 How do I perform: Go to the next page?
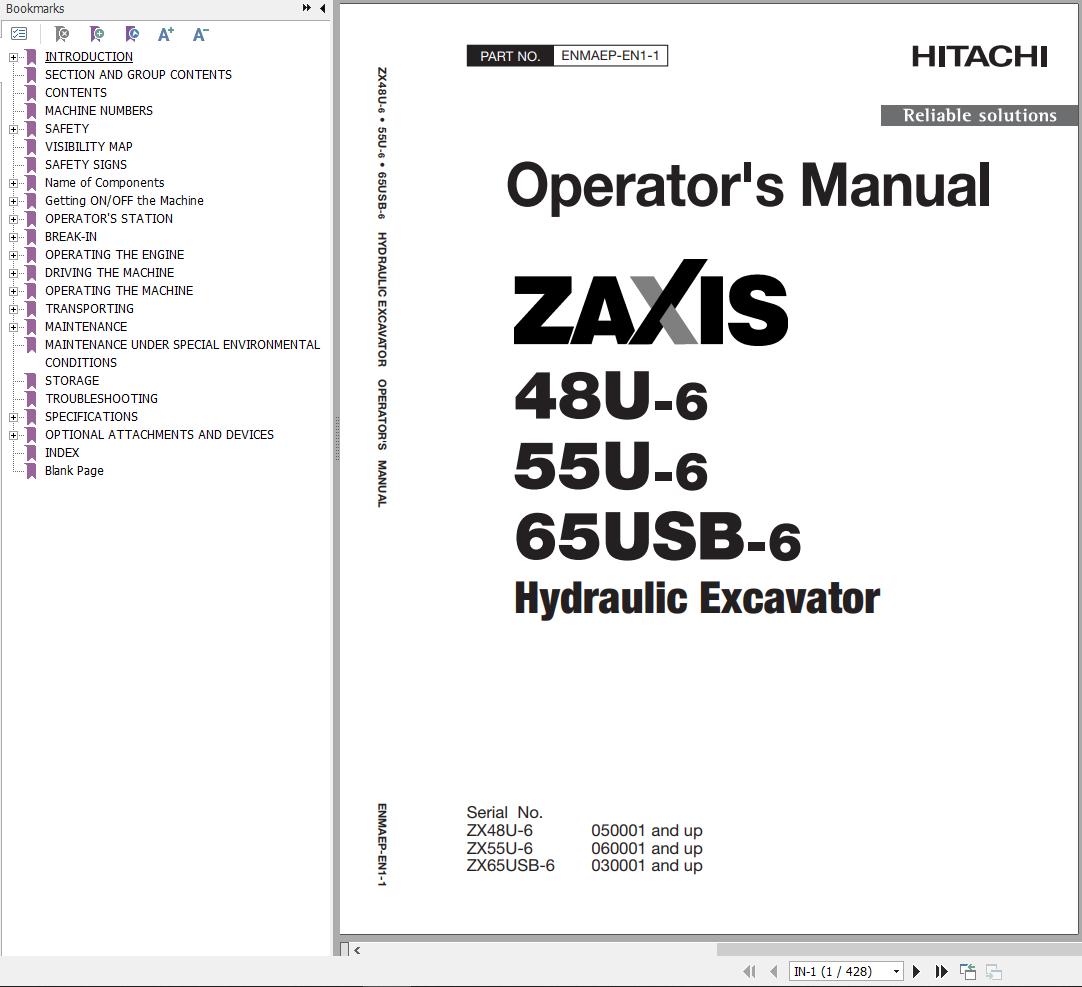click(x=916, y=971)
